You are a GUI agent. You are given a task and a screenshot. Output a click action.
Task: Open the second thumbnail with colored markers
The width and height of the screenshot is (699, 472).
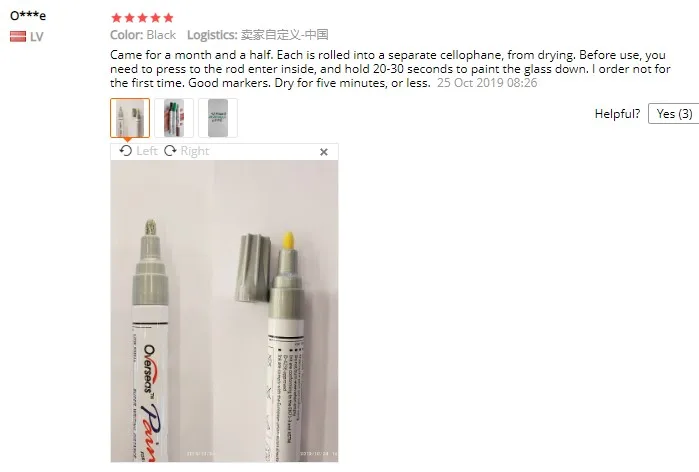174,118
